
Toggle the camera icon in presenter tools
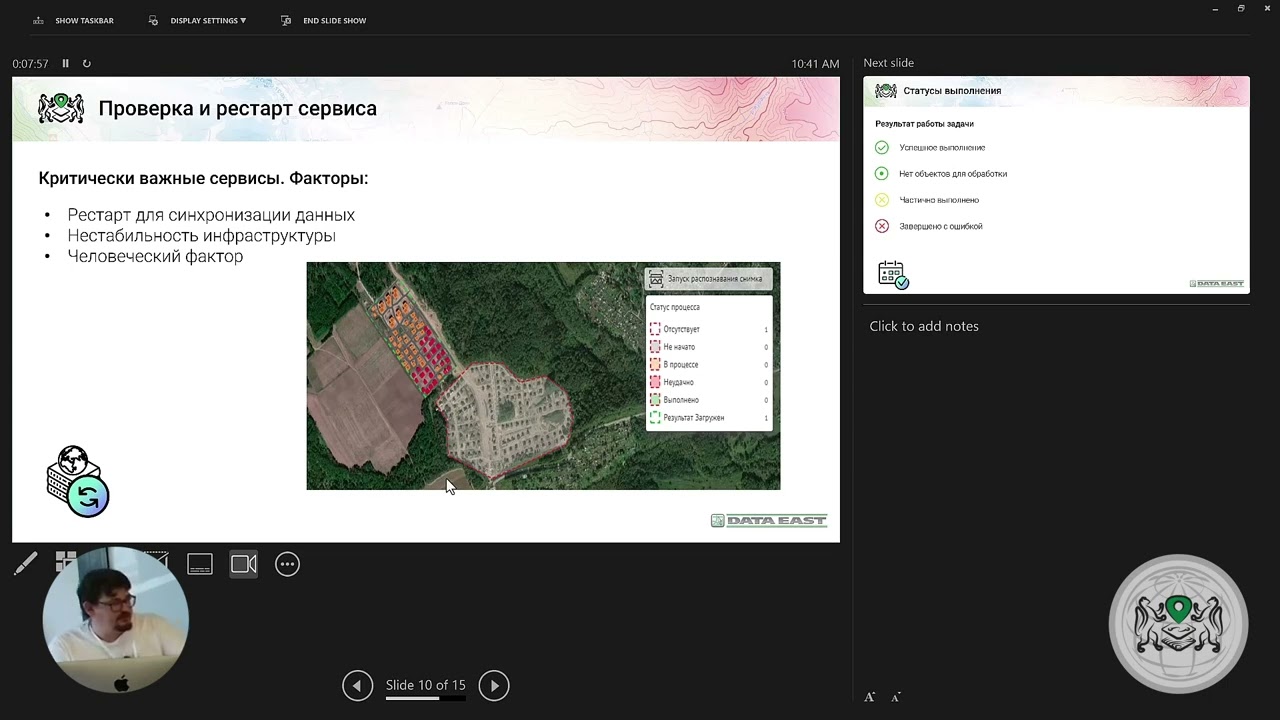click(244, 564)
